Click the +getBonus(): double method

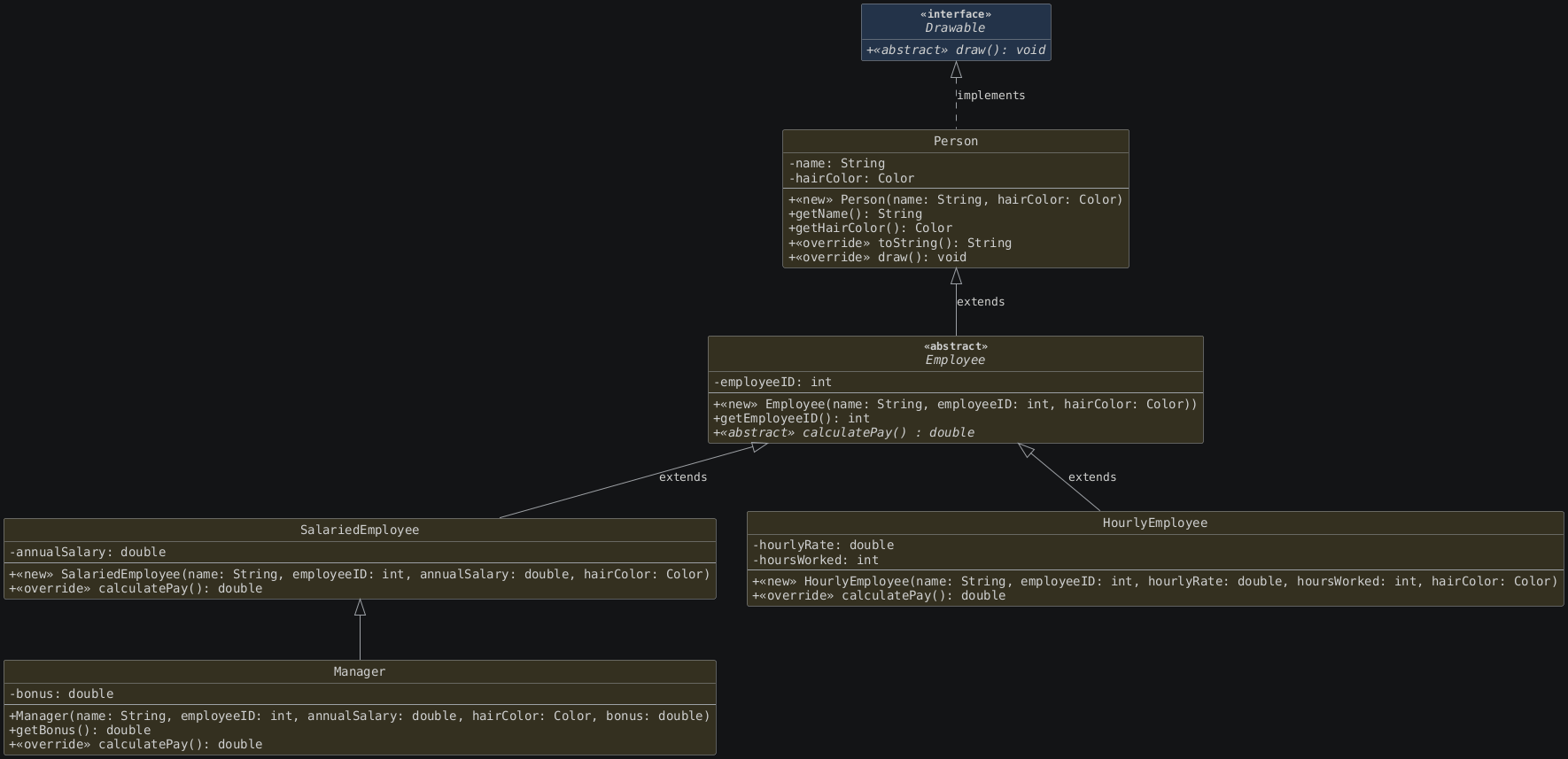[80, 730]
